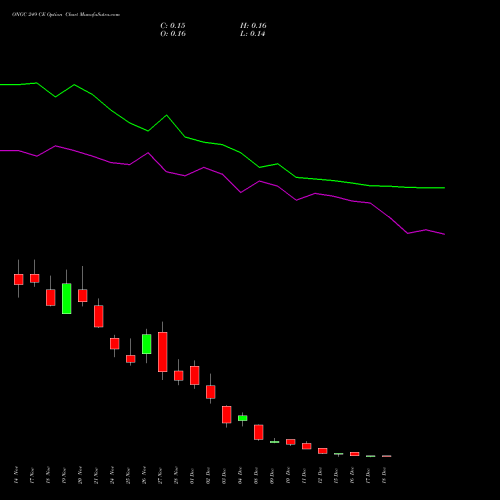The width and height of the screenshot is (500, 500).
Task: Click the purple indicator line
Action: coord(222,174)
